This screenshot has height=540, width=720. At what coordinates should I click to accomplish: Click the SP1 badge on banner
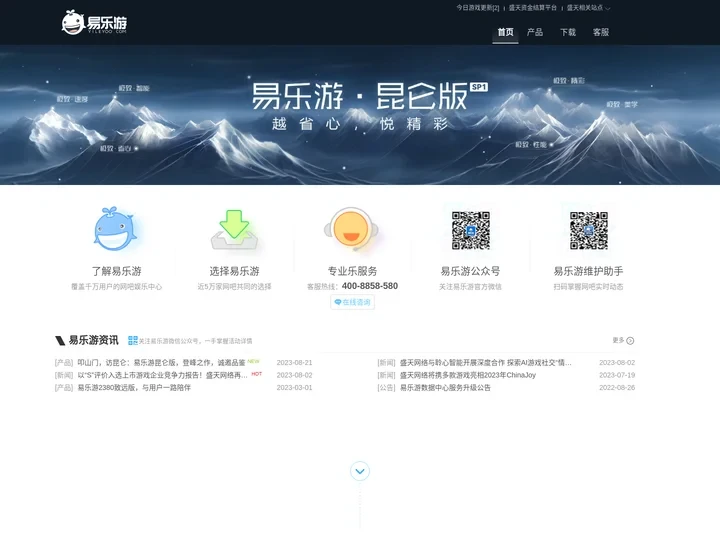(479, 87)
